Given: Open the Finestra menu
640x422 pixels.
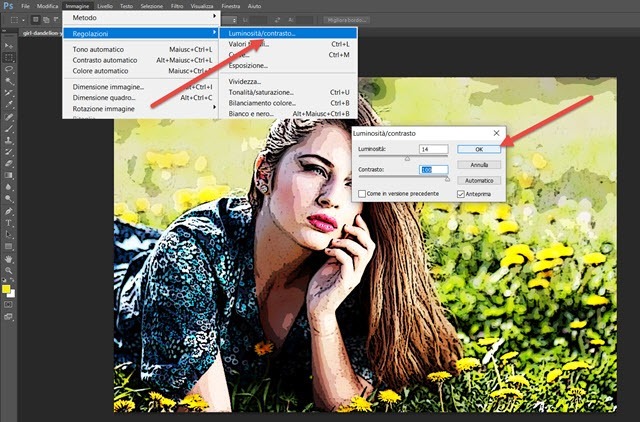Looking at the screenshot, I should (x=231, y=6).
